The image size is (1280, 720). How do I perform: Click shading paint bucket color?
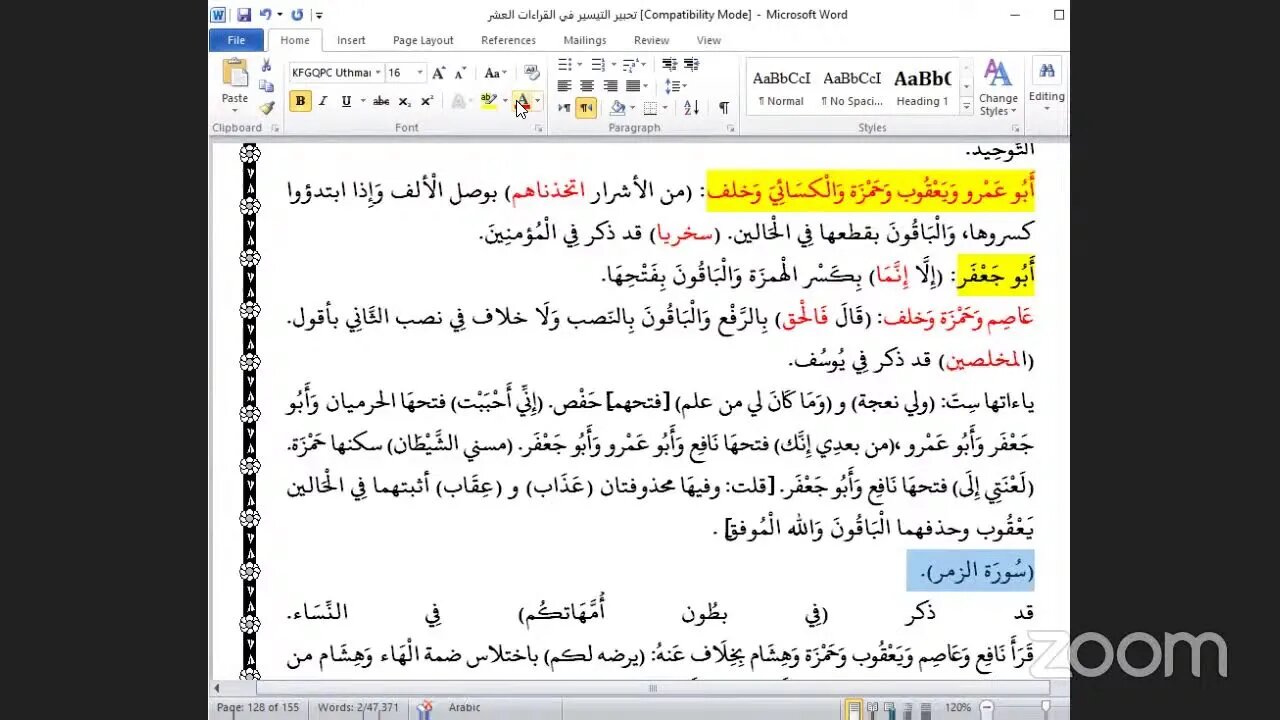(x=617, y=108)
